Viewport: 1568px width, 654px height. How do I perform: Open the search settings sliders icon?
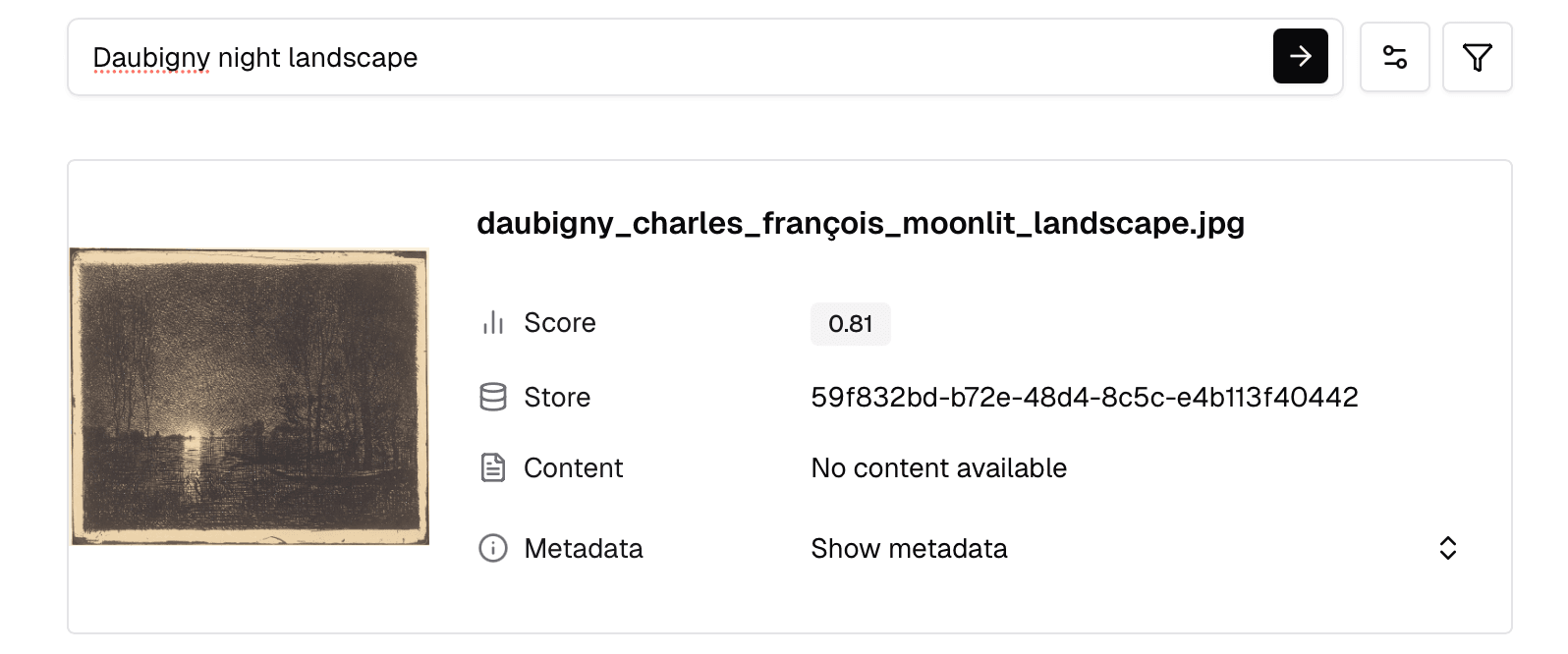[1394, 57]
